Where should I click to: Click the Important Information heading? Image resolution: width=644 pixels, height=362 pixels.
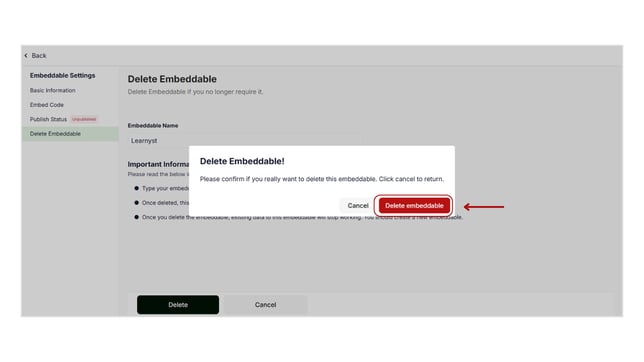(158, 164)
